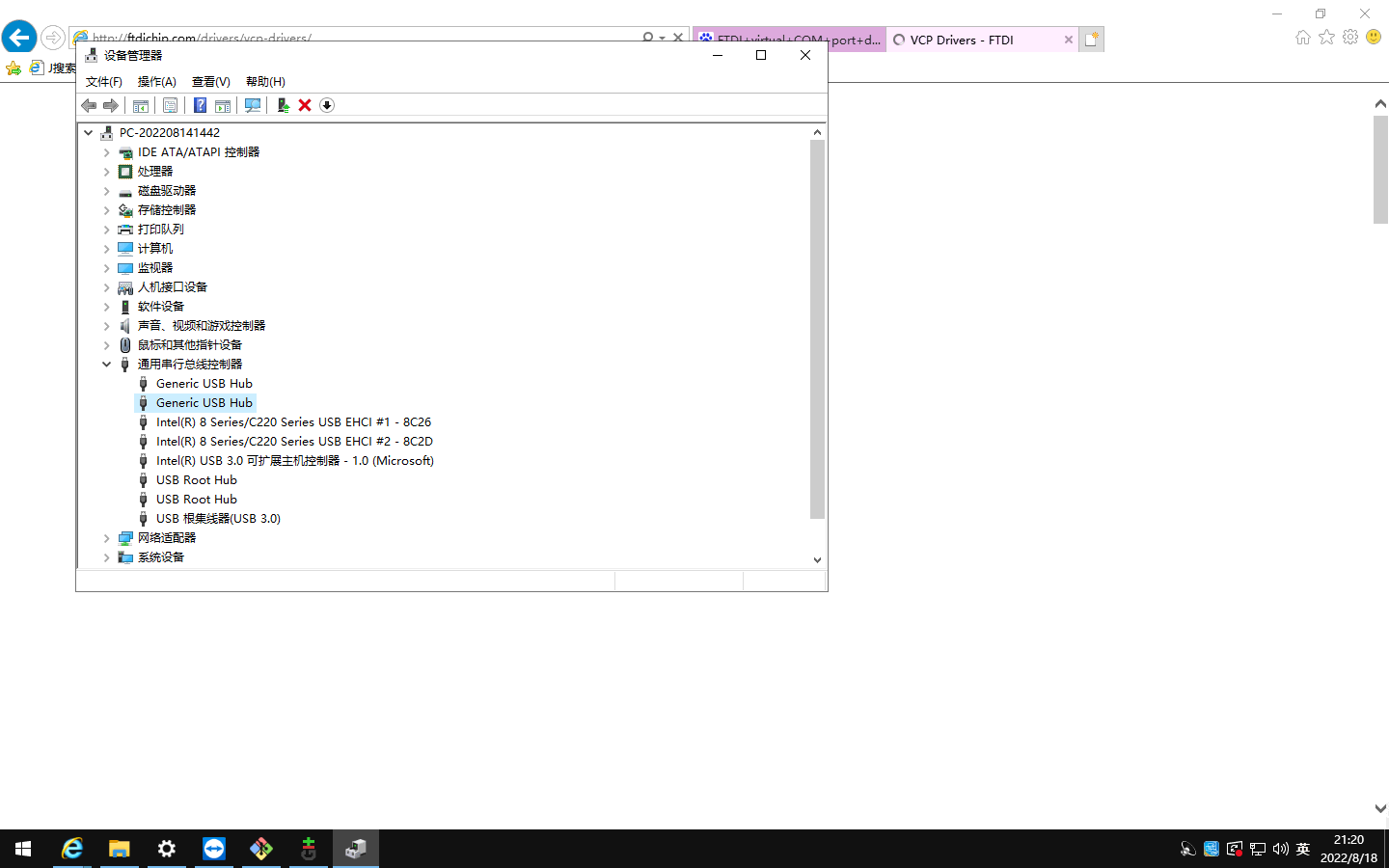1389x868 pixels.
Task: Expand the 系统设备 category
Action: [107, 557]
